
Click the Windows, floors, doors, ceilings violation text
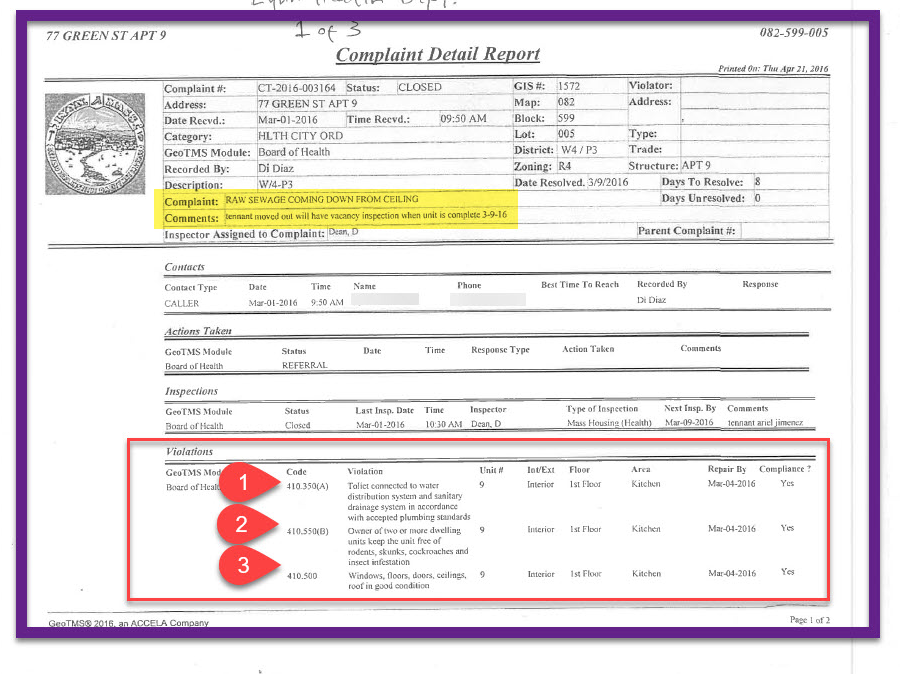tap(408, 580)
